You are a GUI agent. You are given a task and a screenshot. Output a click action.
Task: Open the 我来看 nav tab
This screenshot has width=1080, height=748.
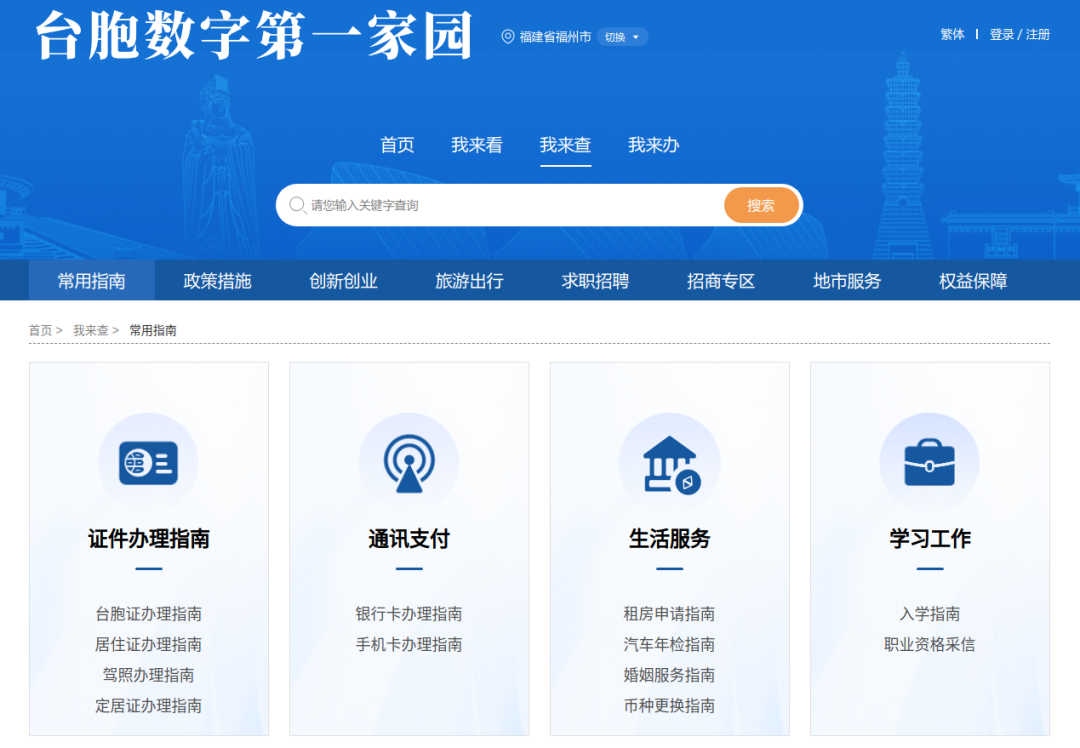pos(477,145)
